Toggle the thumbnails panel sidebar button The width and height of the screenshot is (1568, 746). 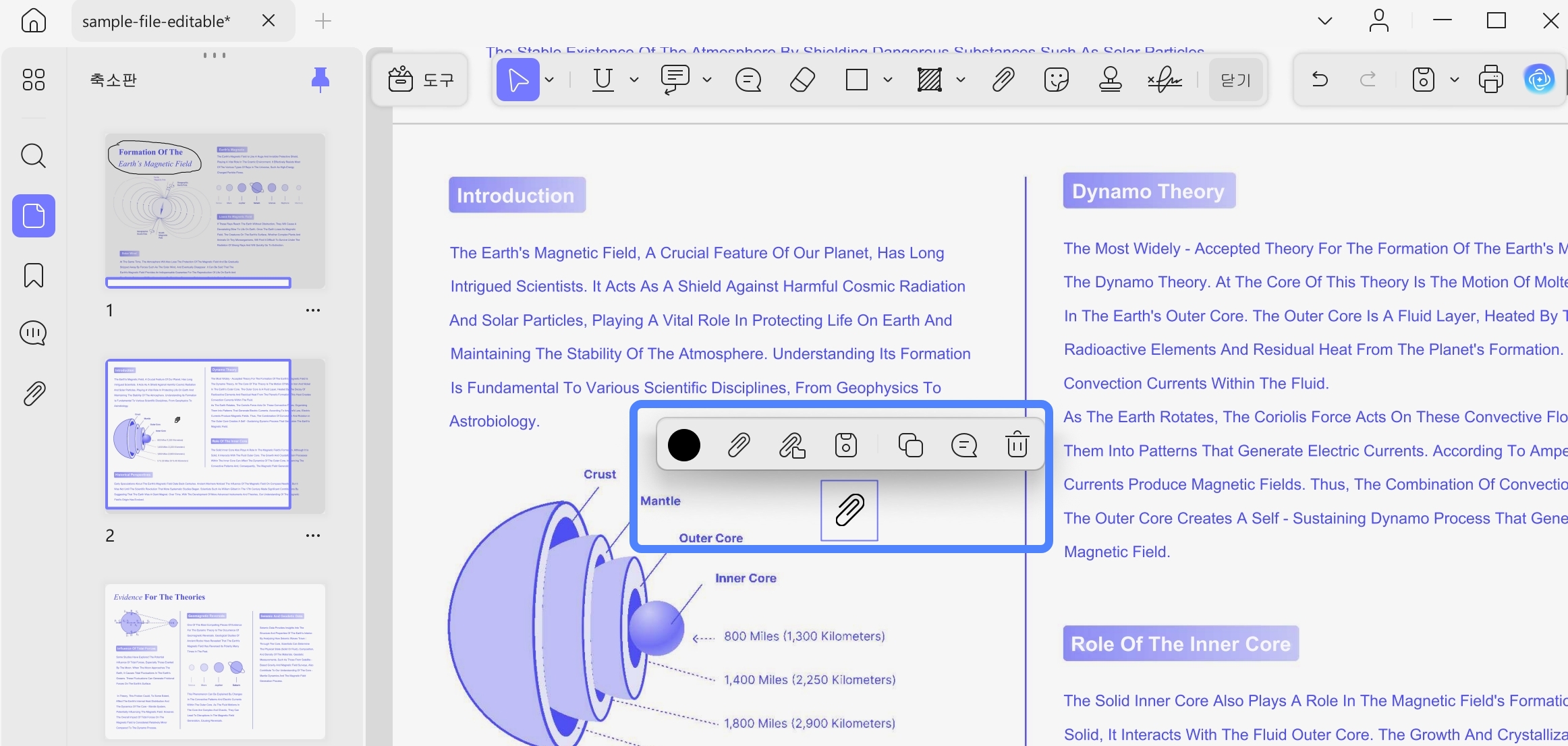click(x=34, y=216)
